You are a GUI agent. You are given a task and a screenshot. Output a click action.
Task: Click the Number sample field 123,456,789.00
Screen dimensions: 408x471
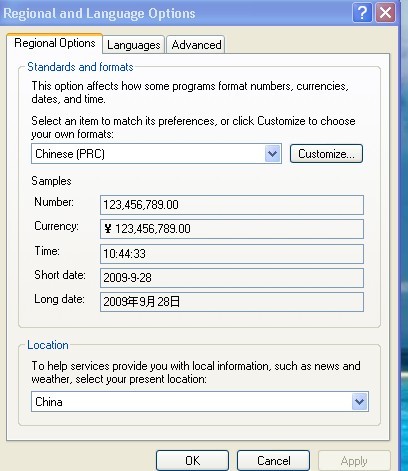[x=232, y=205]
